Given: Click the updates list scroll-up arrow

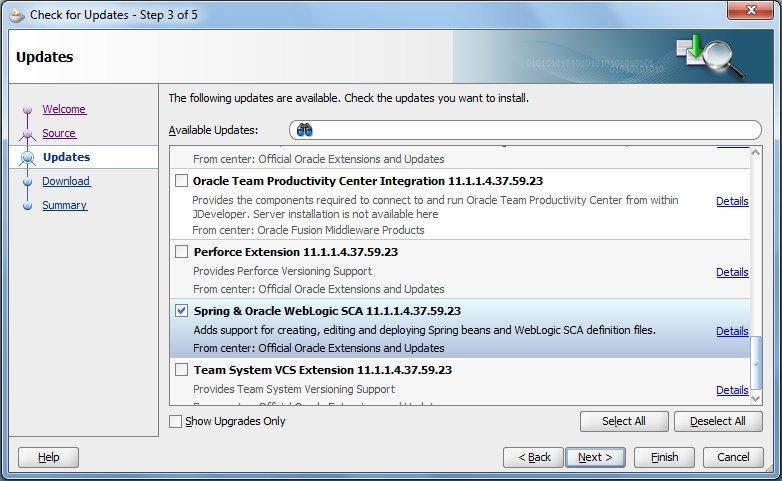Looking at the screenshot, I should pos(756,153).
